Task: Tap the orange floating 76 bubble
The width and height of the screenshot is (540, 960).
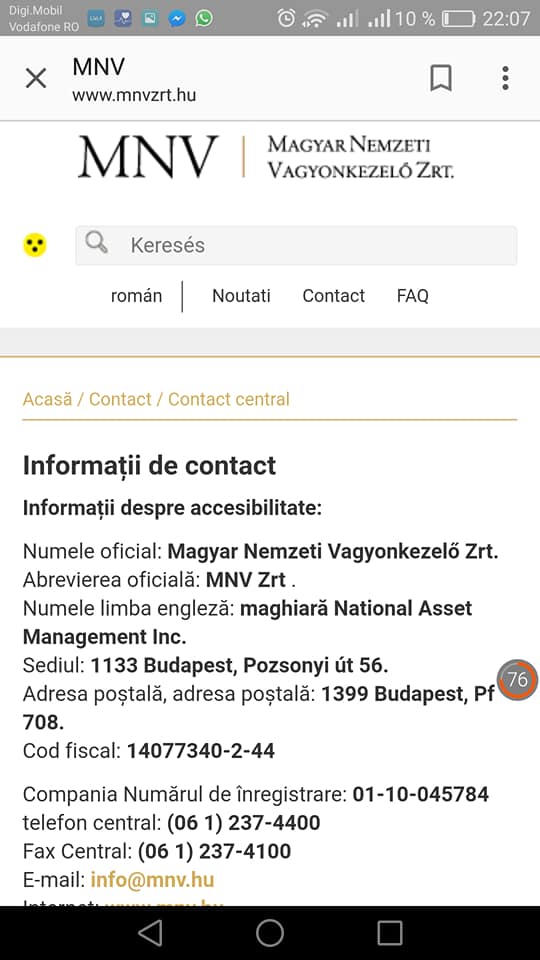Action: click(517, 680)
